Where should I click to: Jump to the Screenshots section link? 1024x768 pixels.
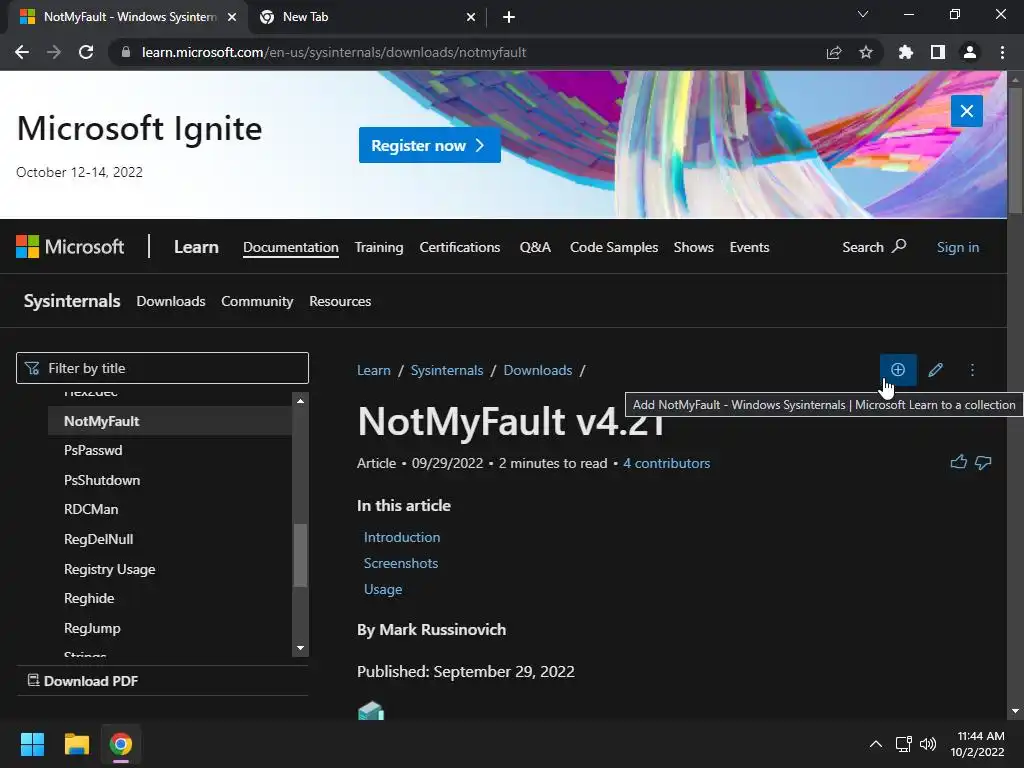click(400, 563)
